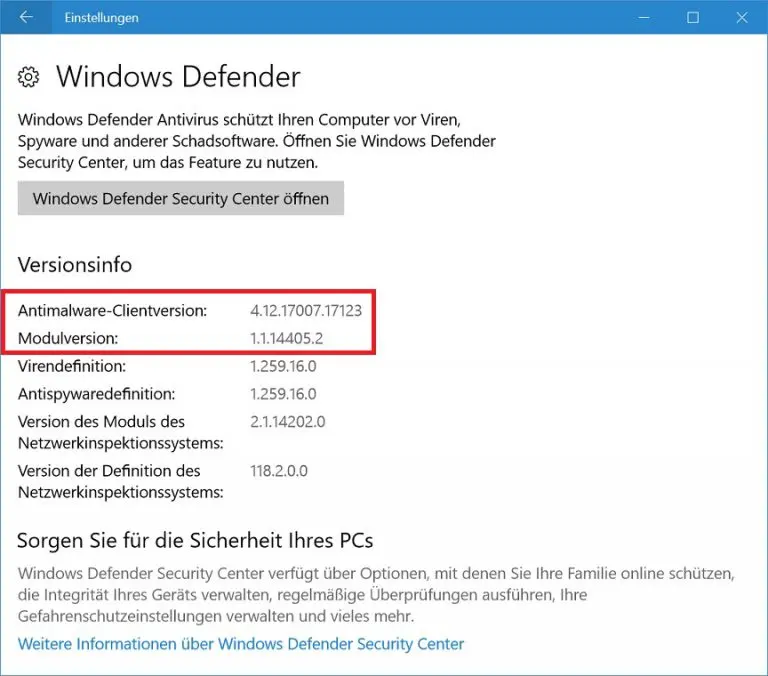Click the gear icon beside Windows Defender heading
Screen dimensions: 768x676
click(30, 77)
